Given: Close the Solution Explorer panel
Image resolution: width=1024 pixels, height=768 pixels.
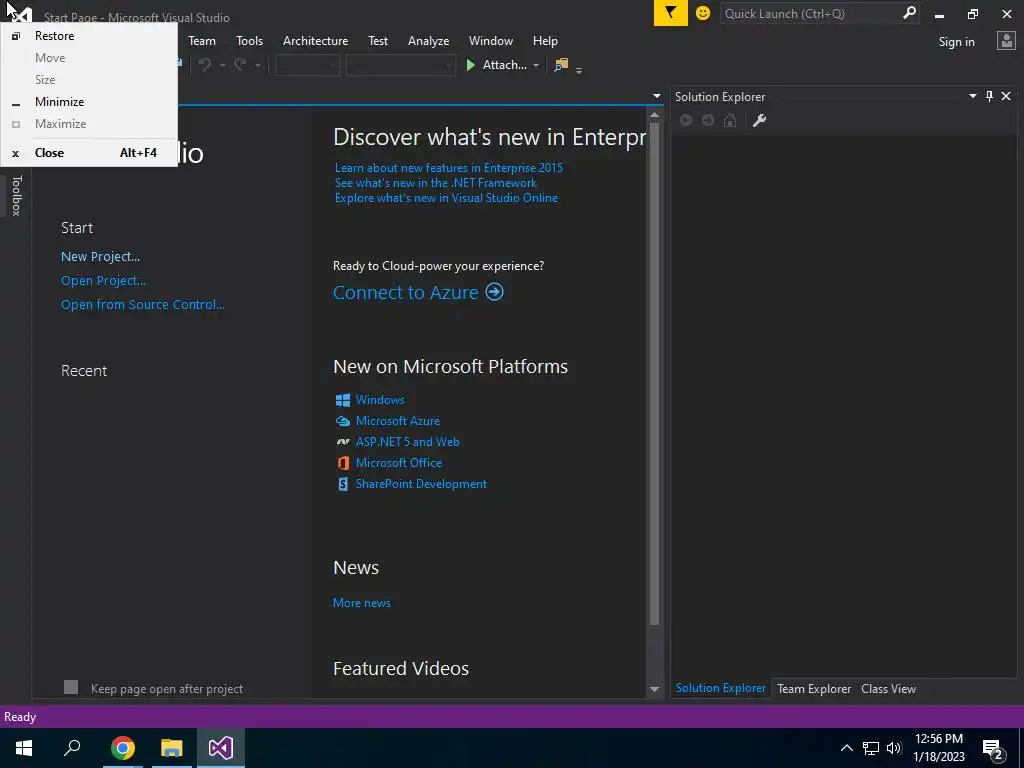Looking at the screenshot, I should click(x=1006, y=96).
